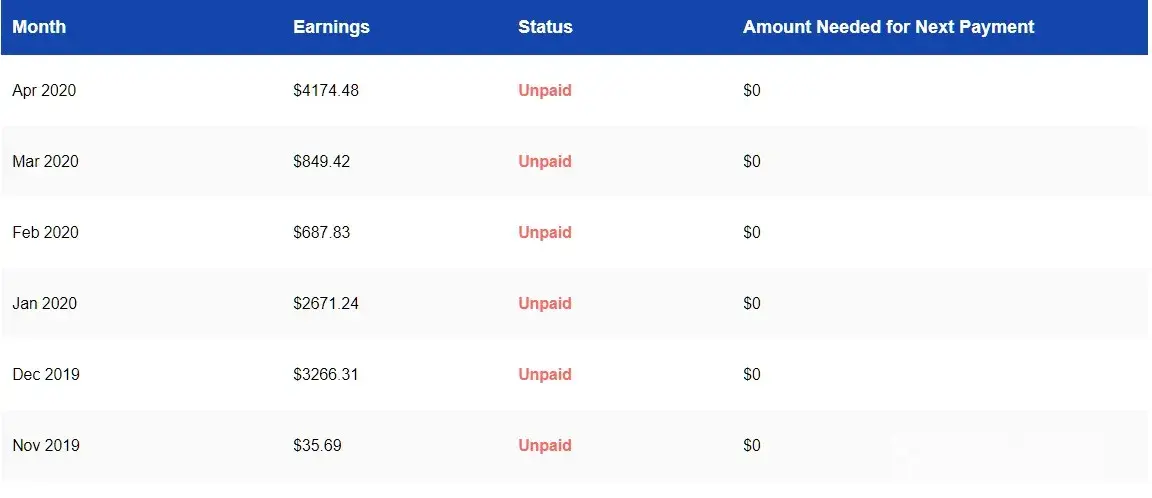Select the Mar 2020 month cell

point(45,161)
